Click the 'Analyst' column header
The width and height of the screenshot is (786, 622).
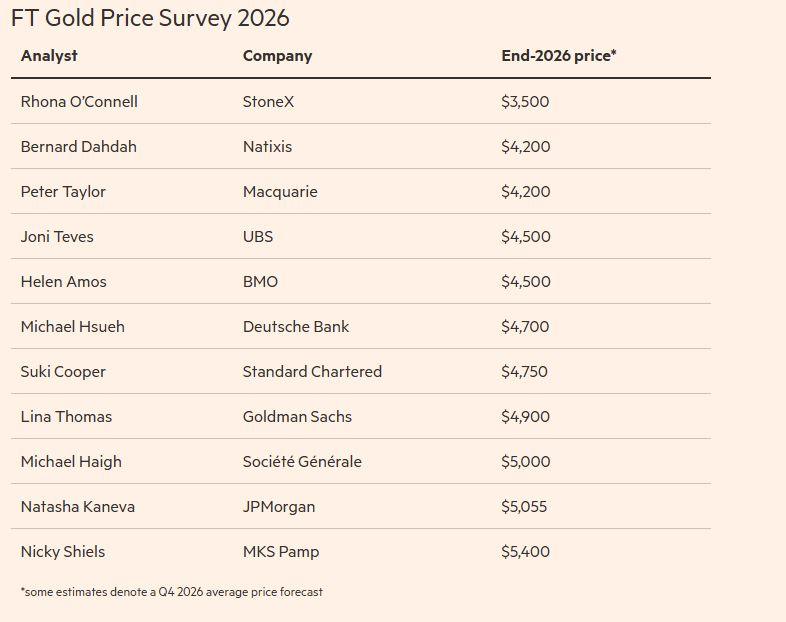pyautogui.click(x=49, y=56)
